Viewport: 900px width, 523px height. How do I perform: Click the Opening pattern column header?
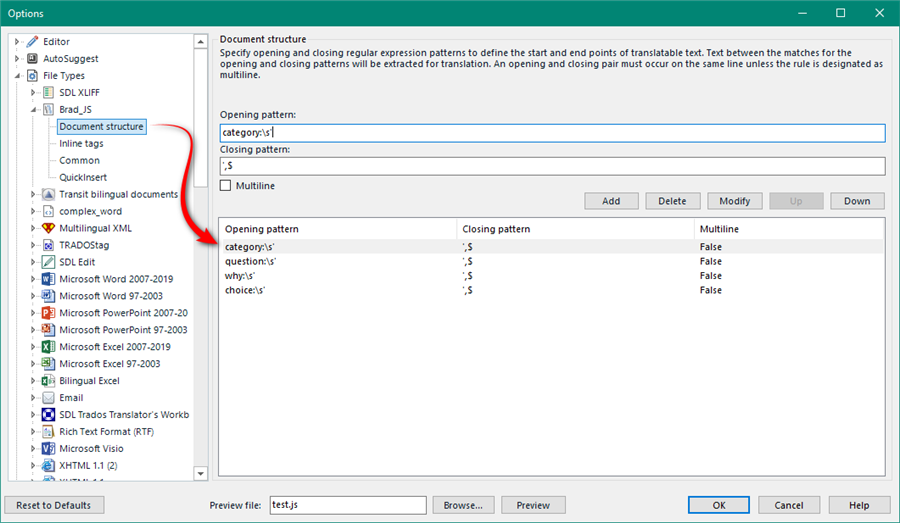338,229
